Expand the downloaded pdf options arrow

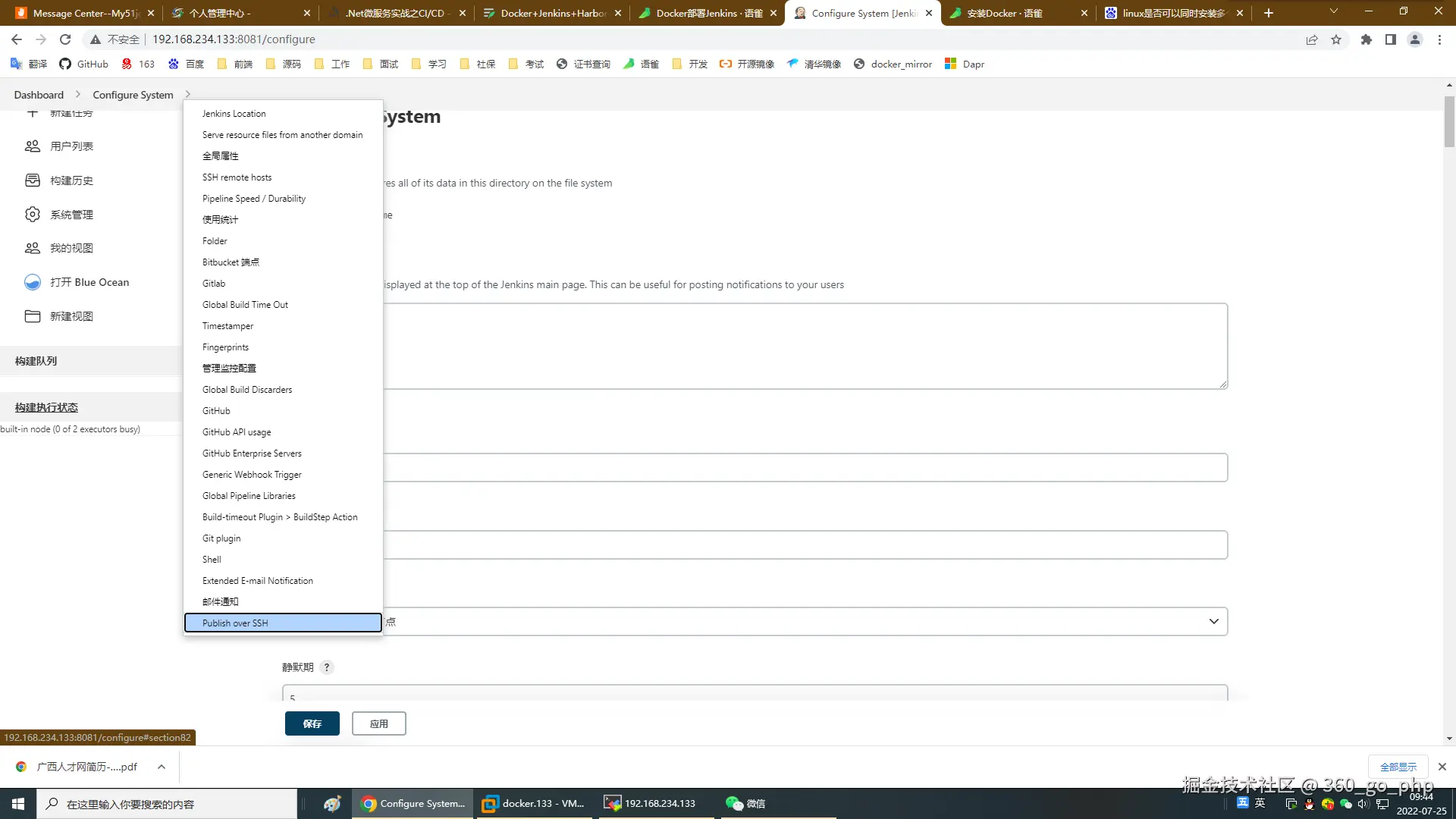point(162,767)
